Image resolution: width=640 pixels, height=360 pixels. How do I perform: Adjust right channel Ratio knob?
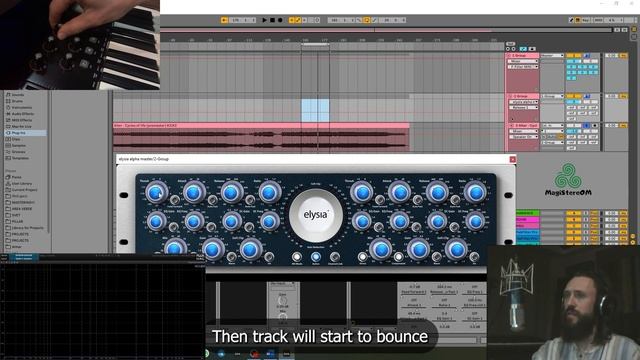coord(475,193)
